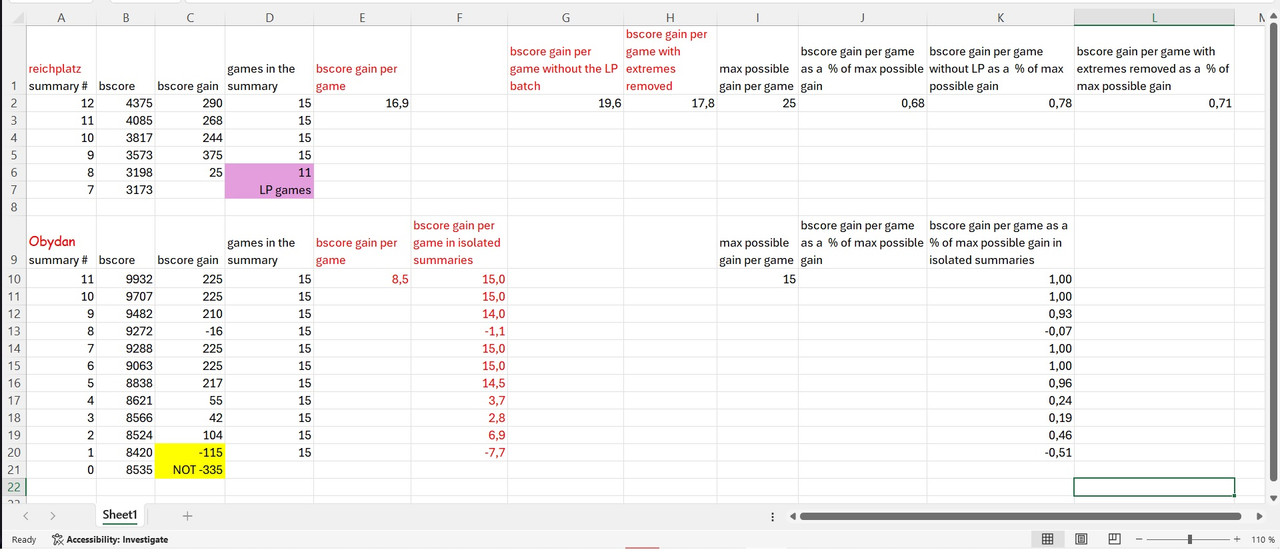Select column H header
Image resolution: width=1280 pixels, height=552 pixels.
pos(670,17)
